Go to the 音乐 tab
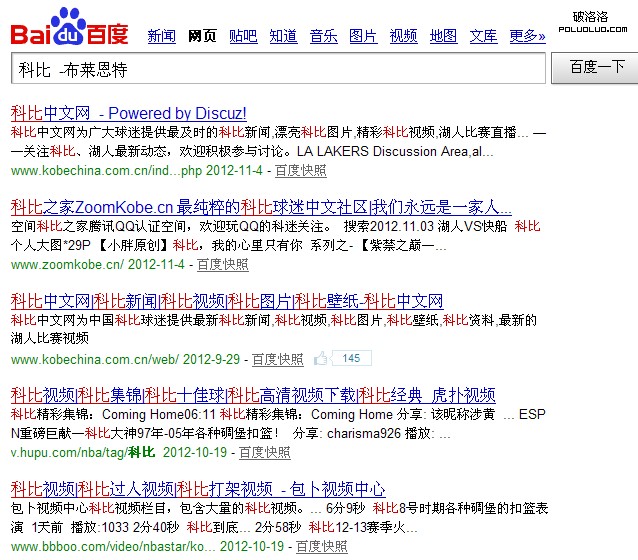The image size is (638, 560). (x=323, y=36)
